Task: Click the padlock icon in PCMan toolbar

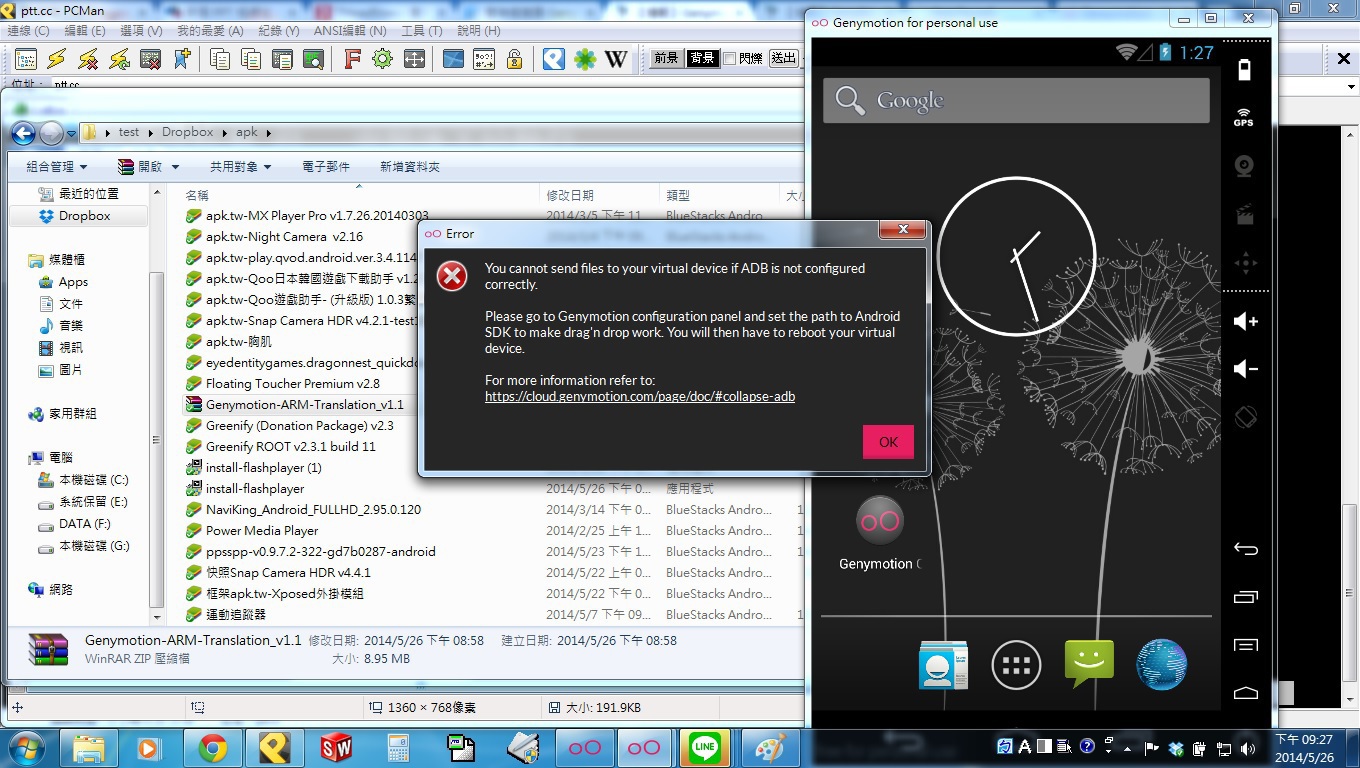Action: (x=514, y=59)
